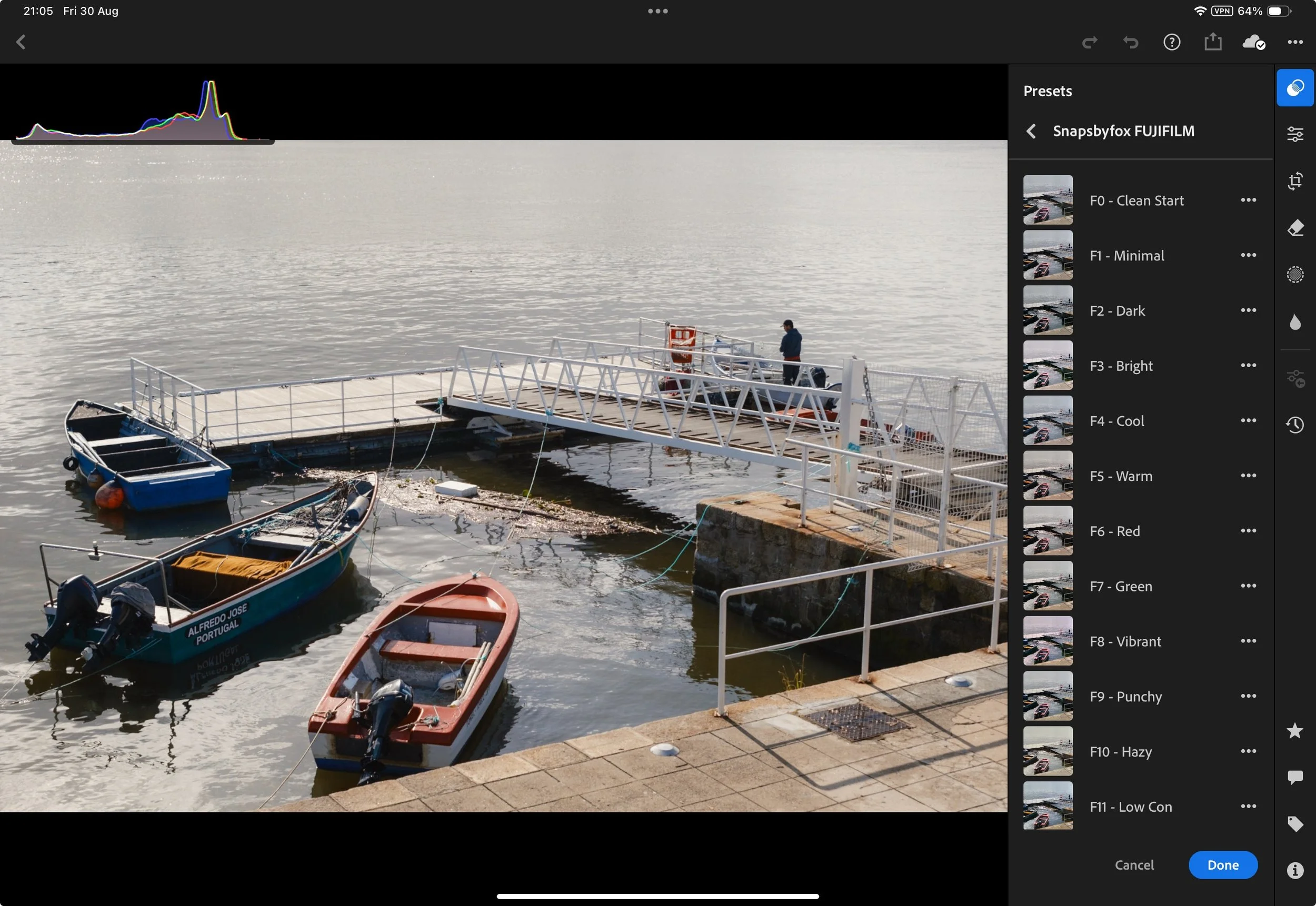Go back from Snapsbyfox FUJIFILM group

[x=1031, y=131]
